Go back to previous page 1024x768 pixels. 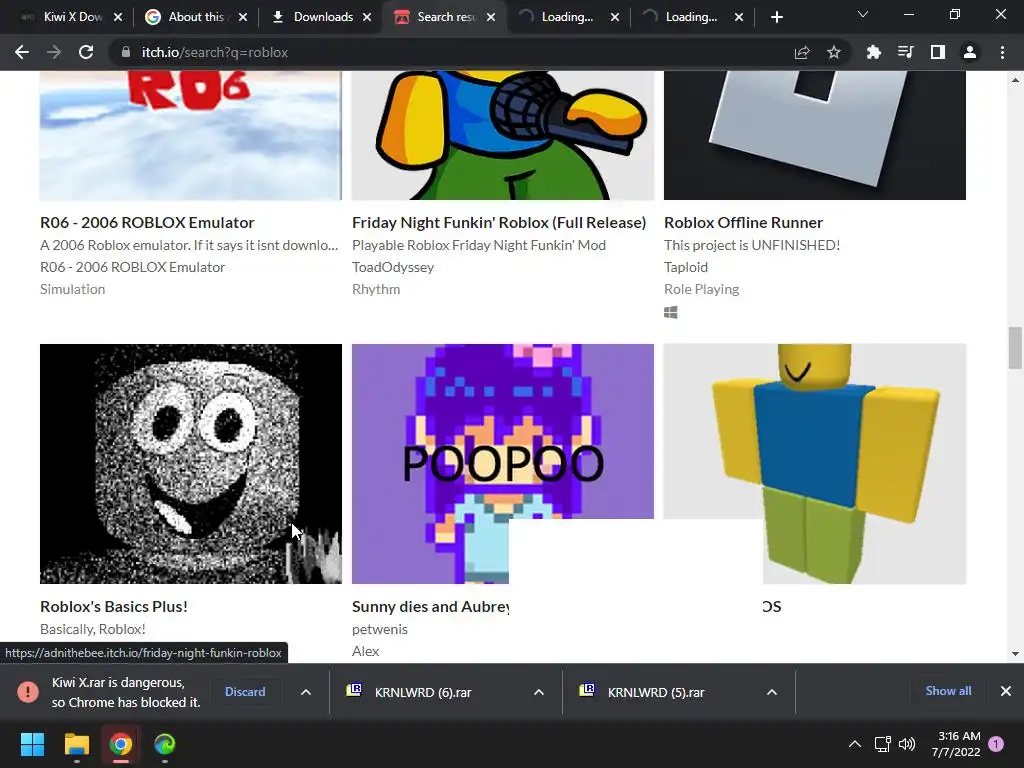(x=22, y=52)
